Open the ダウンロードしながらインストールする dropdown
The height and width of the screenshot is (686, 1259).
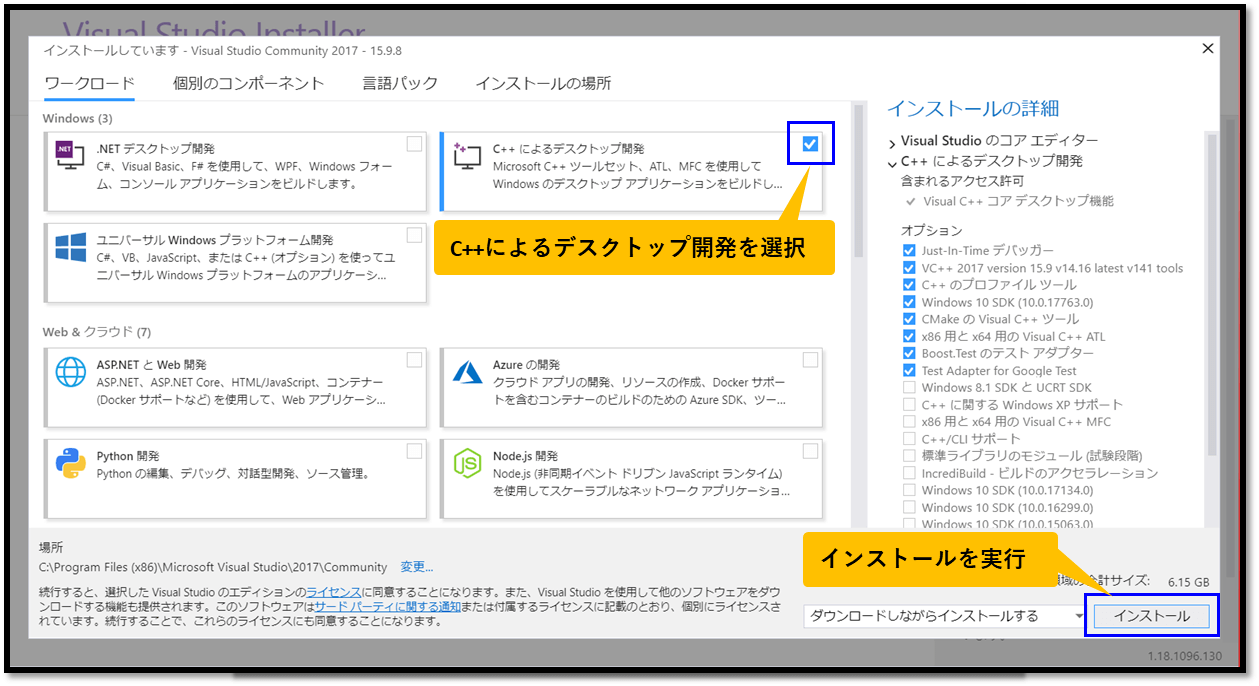[945, 616]
